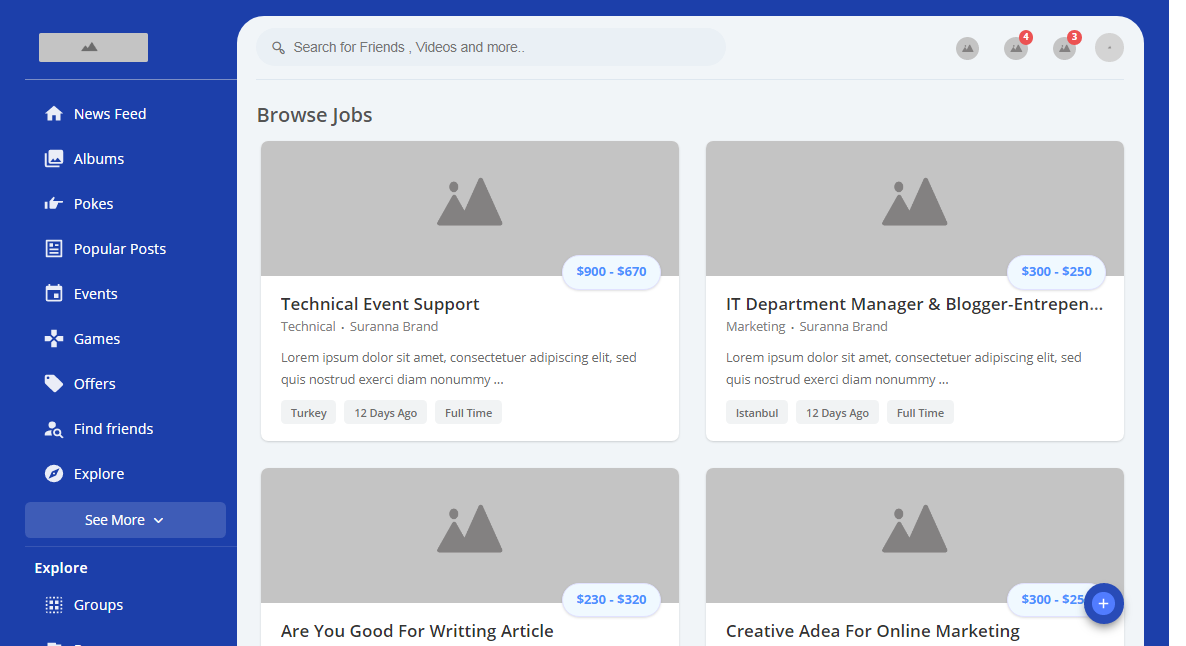Expand the See More sidebar section
The image size is (1186, 646).
pos(125,520)
